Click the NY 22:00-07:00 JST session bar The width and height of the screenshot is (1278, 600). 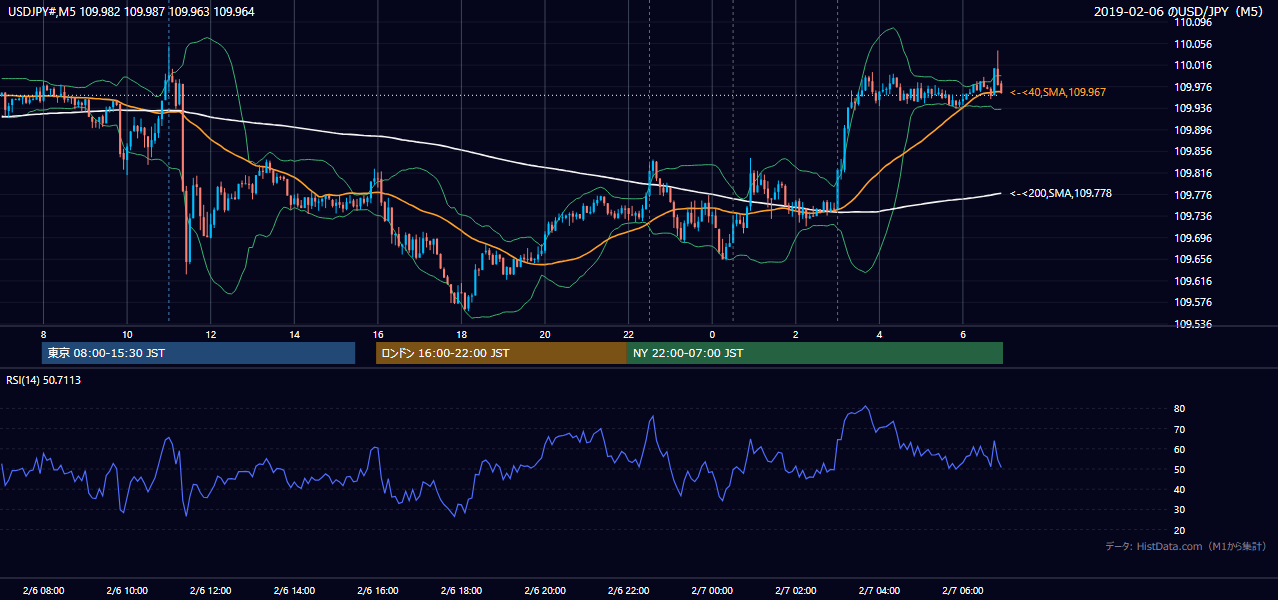click(815, 353)
